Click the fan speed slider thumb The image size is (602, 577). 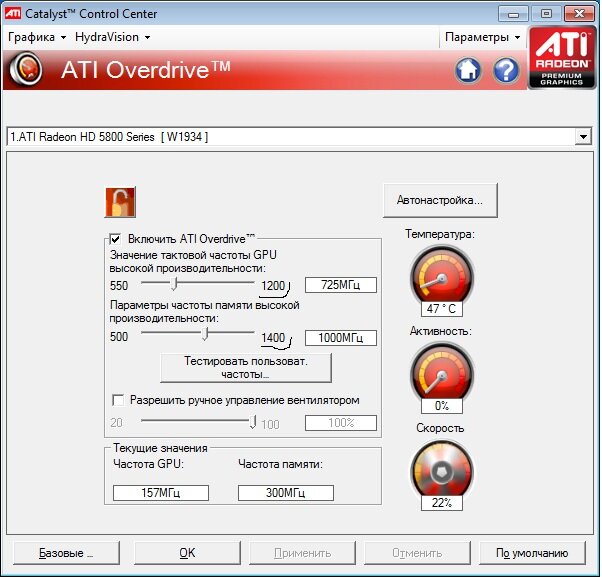[253, 422]
